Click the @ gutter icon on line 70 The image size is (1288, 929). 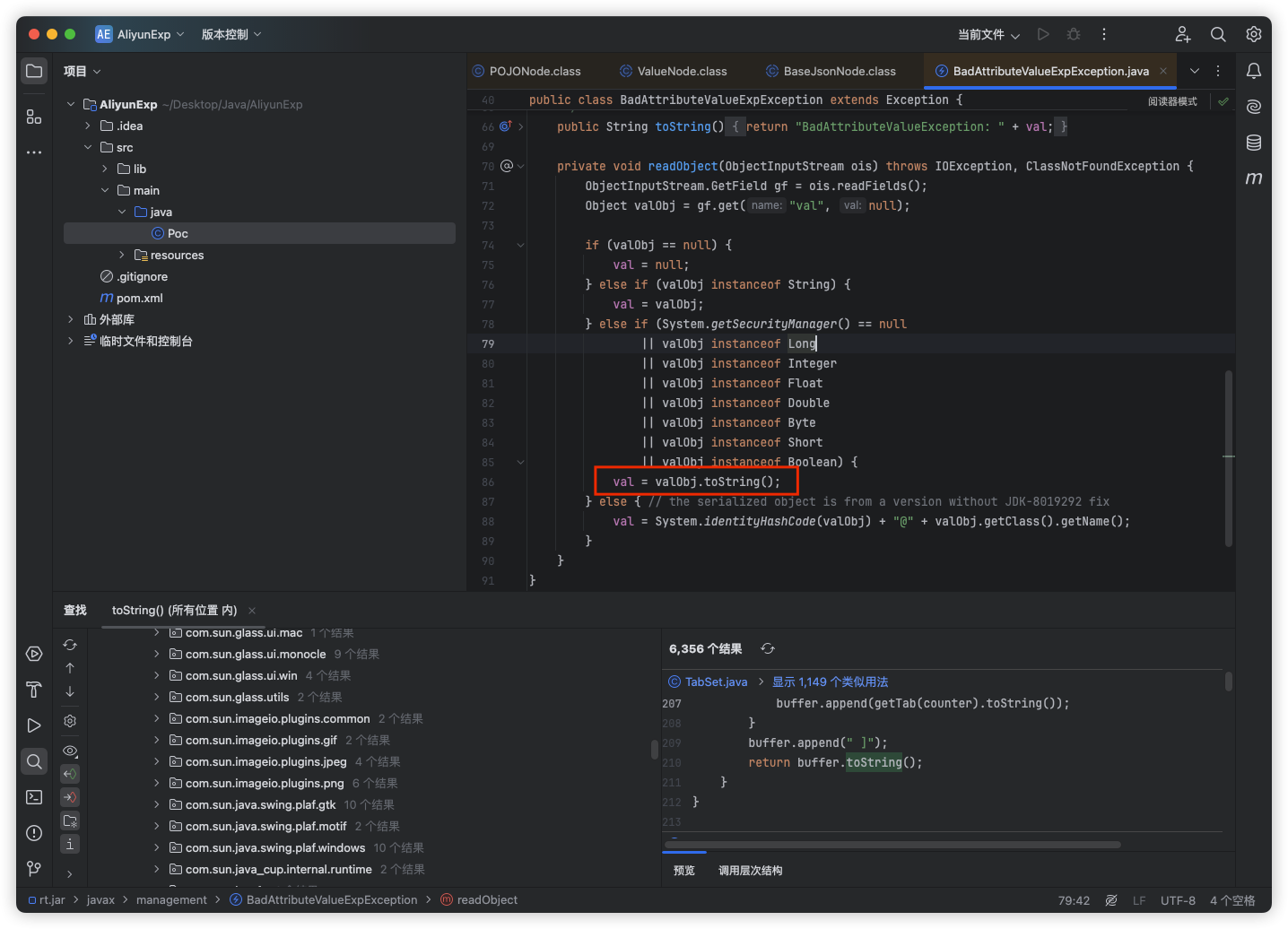506,166
